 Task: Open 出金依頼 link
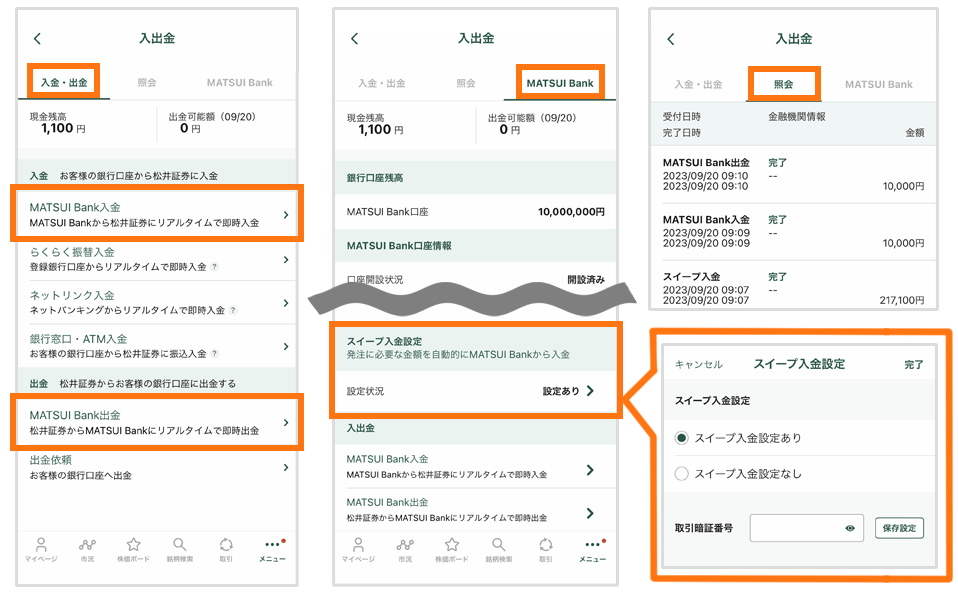coord(51,459)
